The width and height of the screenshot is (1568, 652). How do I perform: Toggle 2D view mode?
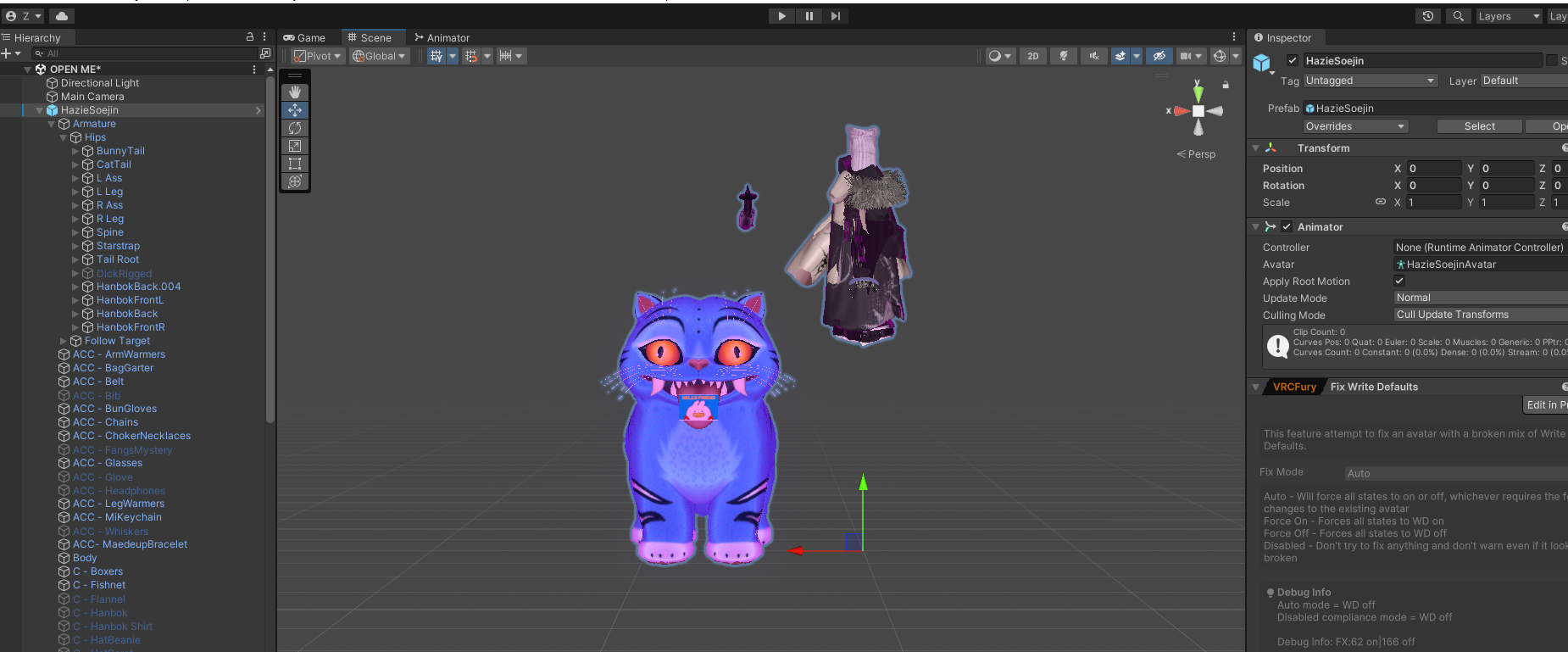click(1032, 56)
